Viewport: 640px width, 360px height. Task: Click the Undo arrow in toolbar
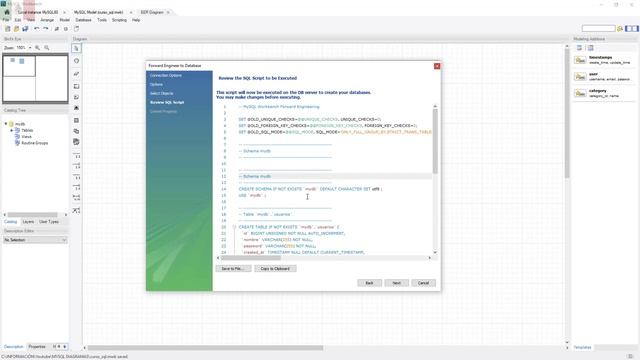(37, 29)
